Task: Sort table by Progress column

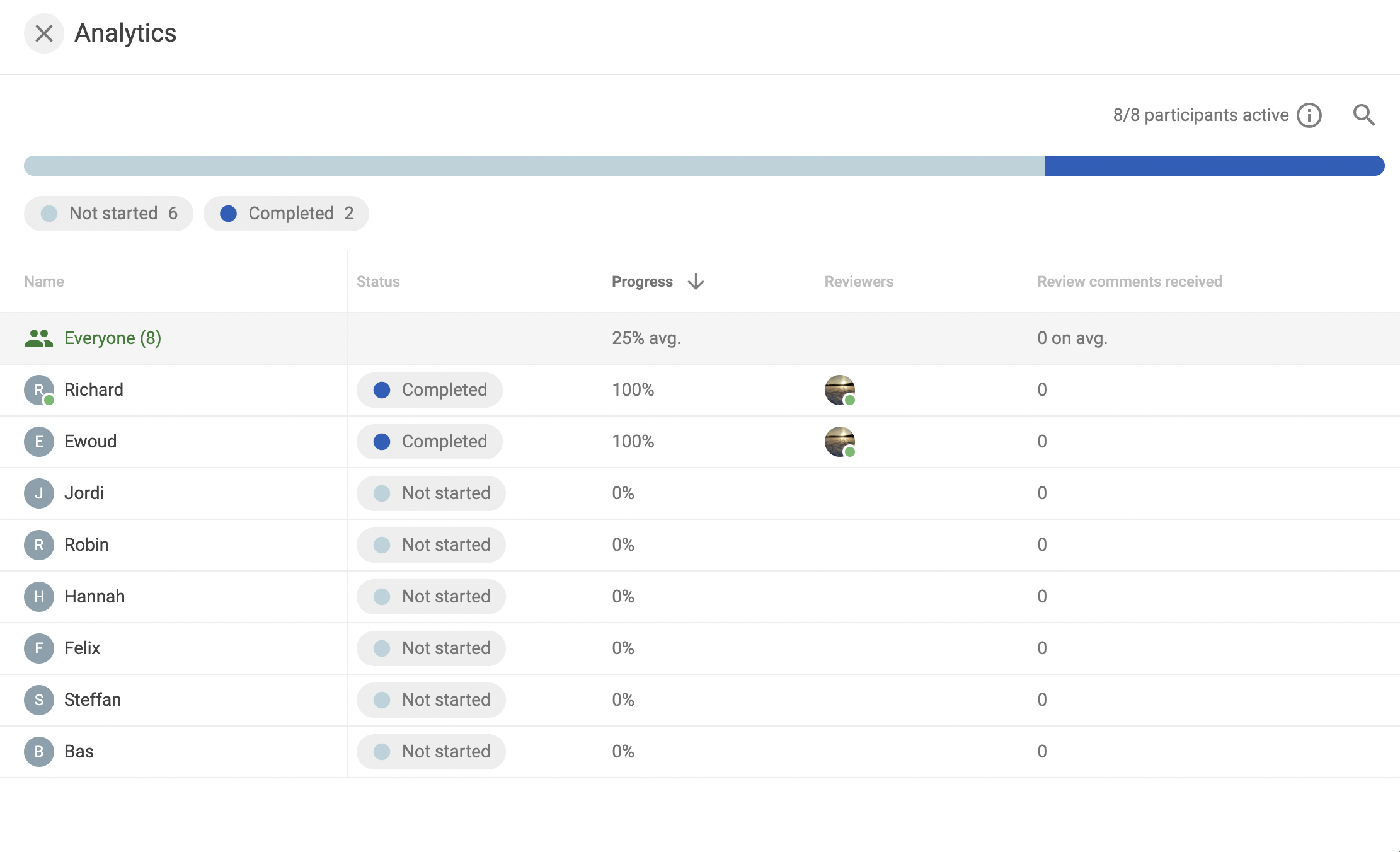Action: pyautogui.click(x=642, y=282)
